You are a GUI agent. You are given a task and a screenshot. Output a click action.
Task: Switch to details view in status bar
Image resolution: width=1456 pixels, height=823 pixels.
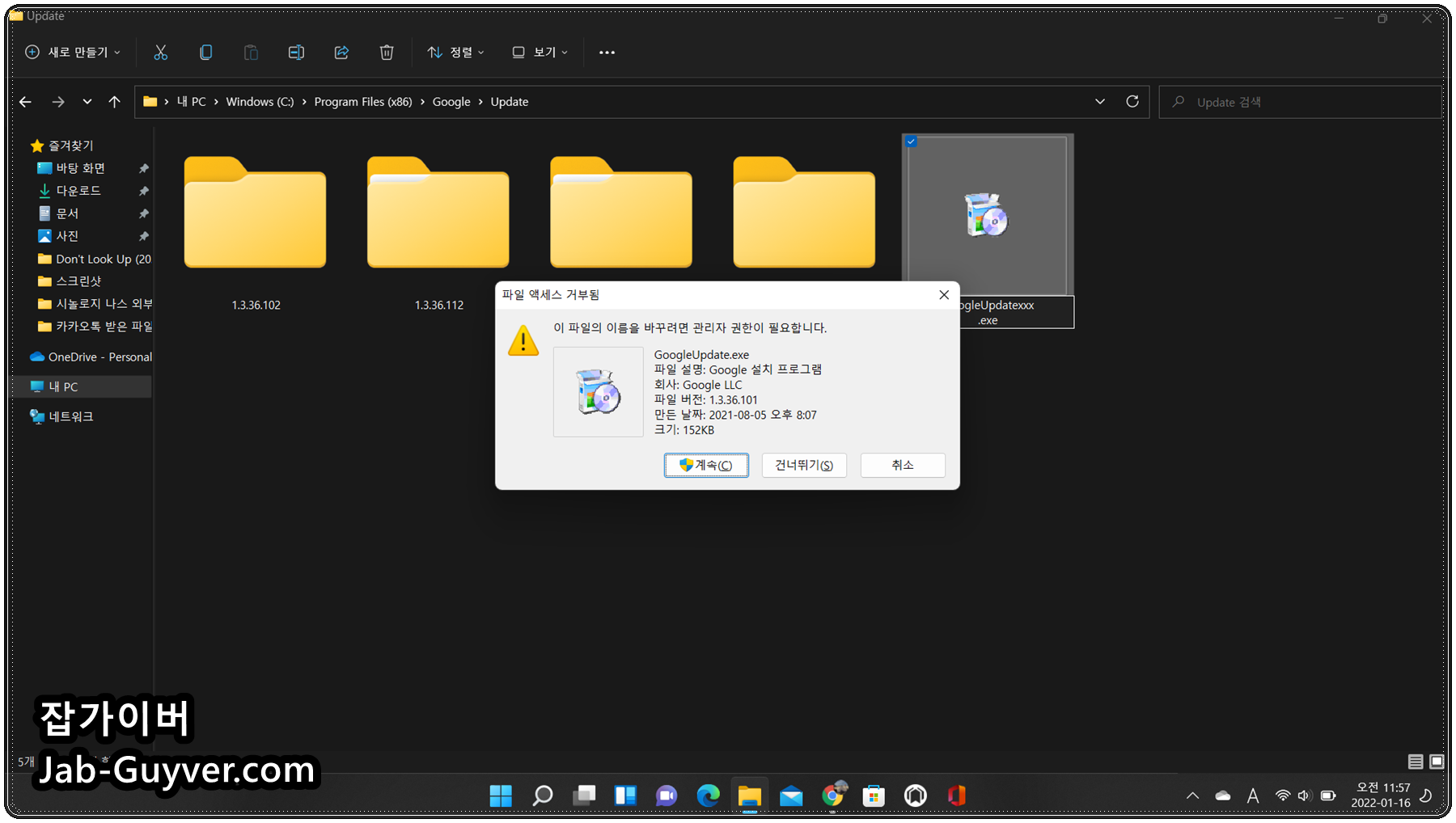pos(1416,762)
